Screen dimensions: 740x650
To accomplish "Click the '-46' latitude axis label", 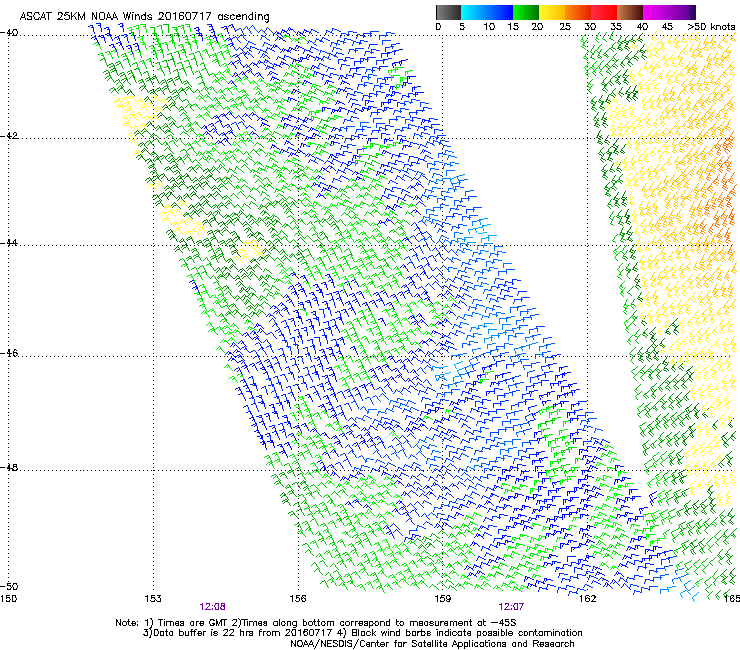I will tap(9, 353).
